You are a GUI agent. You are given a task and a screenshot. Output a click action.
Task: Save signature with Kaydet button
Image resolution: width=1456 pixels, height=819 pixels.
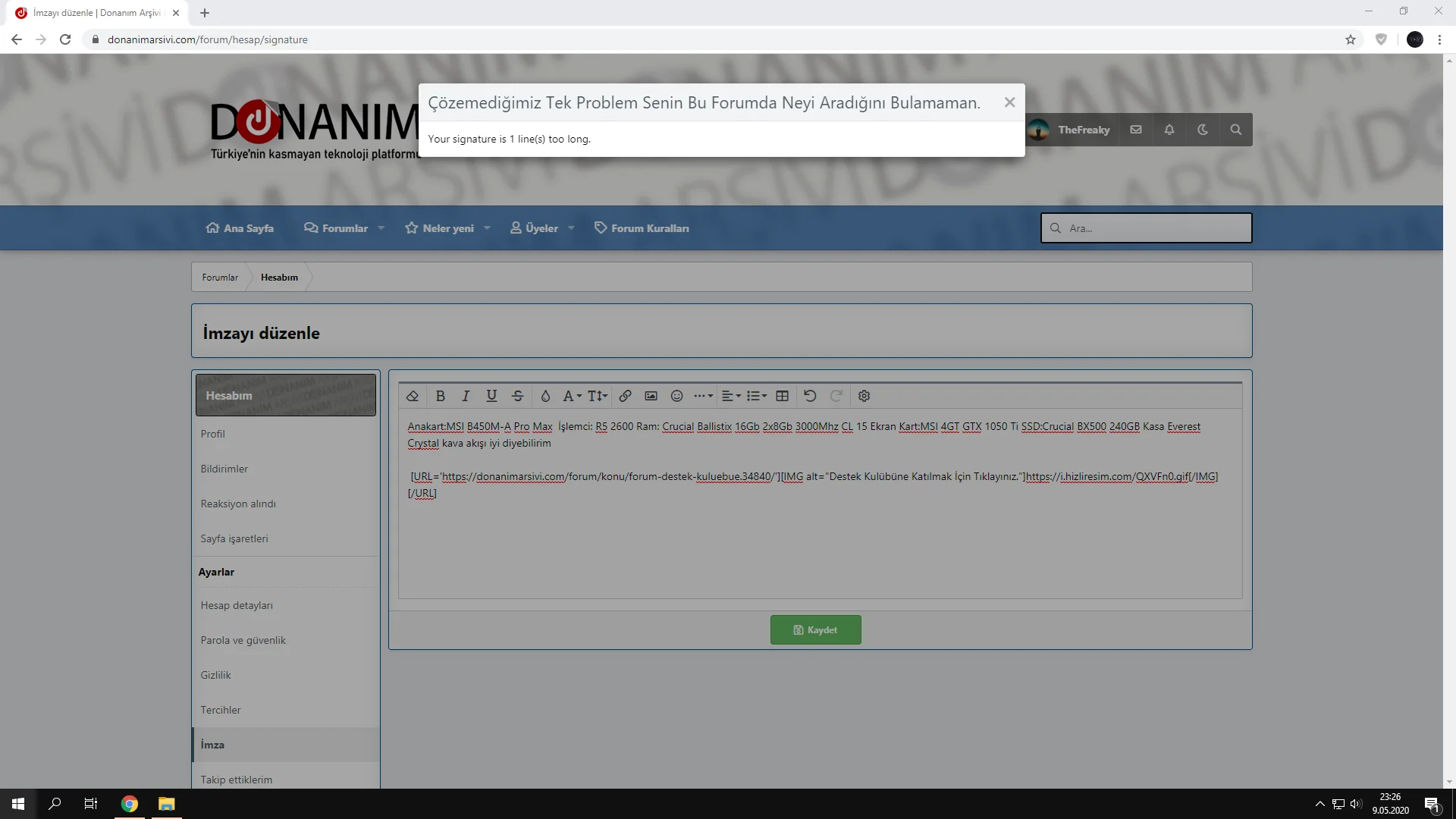click(815, 630)
